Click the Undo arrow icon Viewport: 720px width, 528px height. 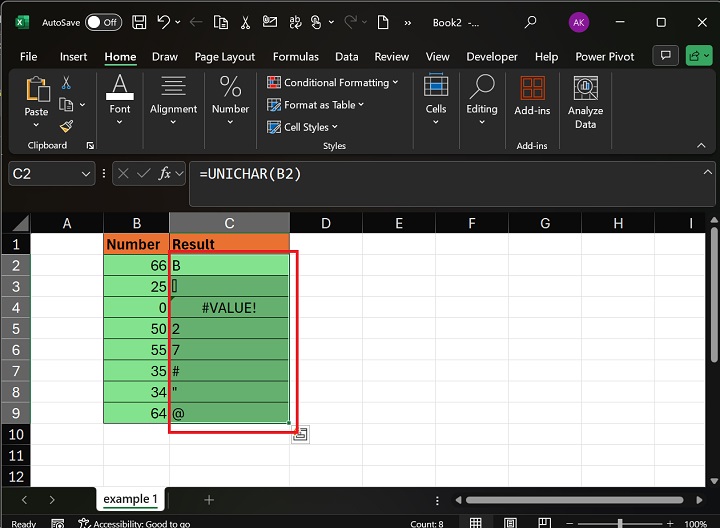click(x=164, y=21)
